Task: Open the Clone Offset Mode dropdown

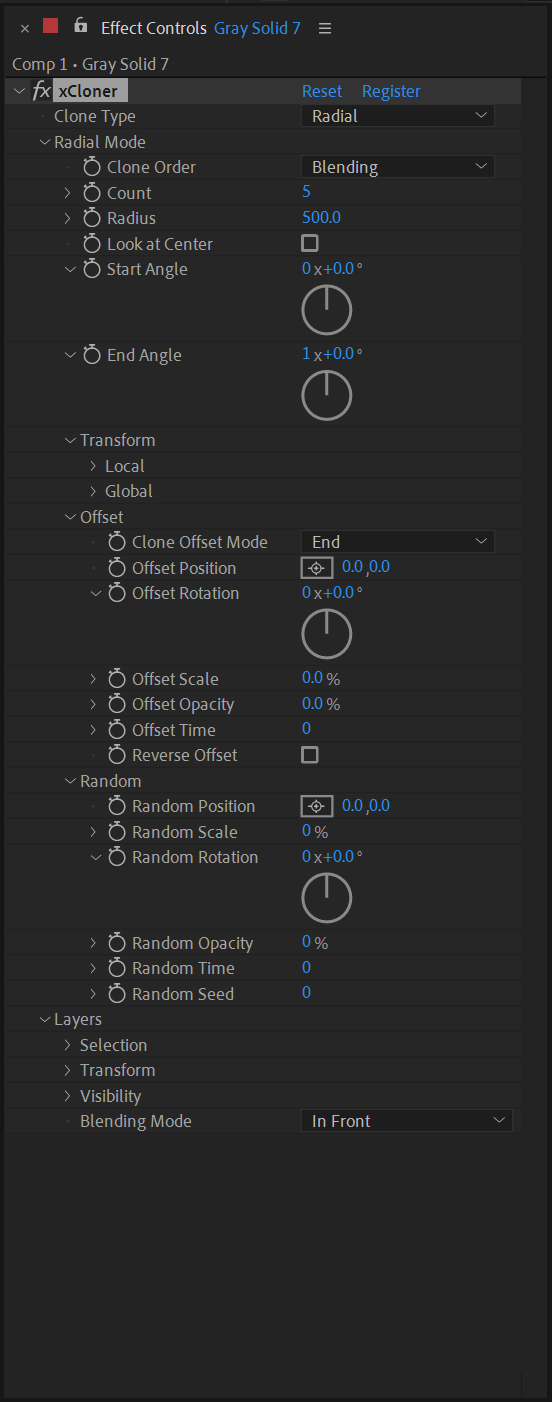Action: pyautogui.click(x=398, y=541)
